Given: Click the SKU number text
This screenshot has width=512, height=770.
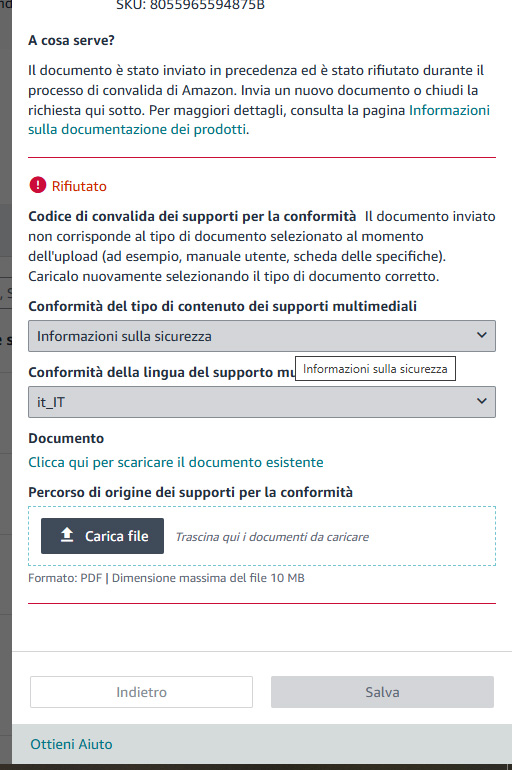Looking at the screenshot, I should click(190, 5).
